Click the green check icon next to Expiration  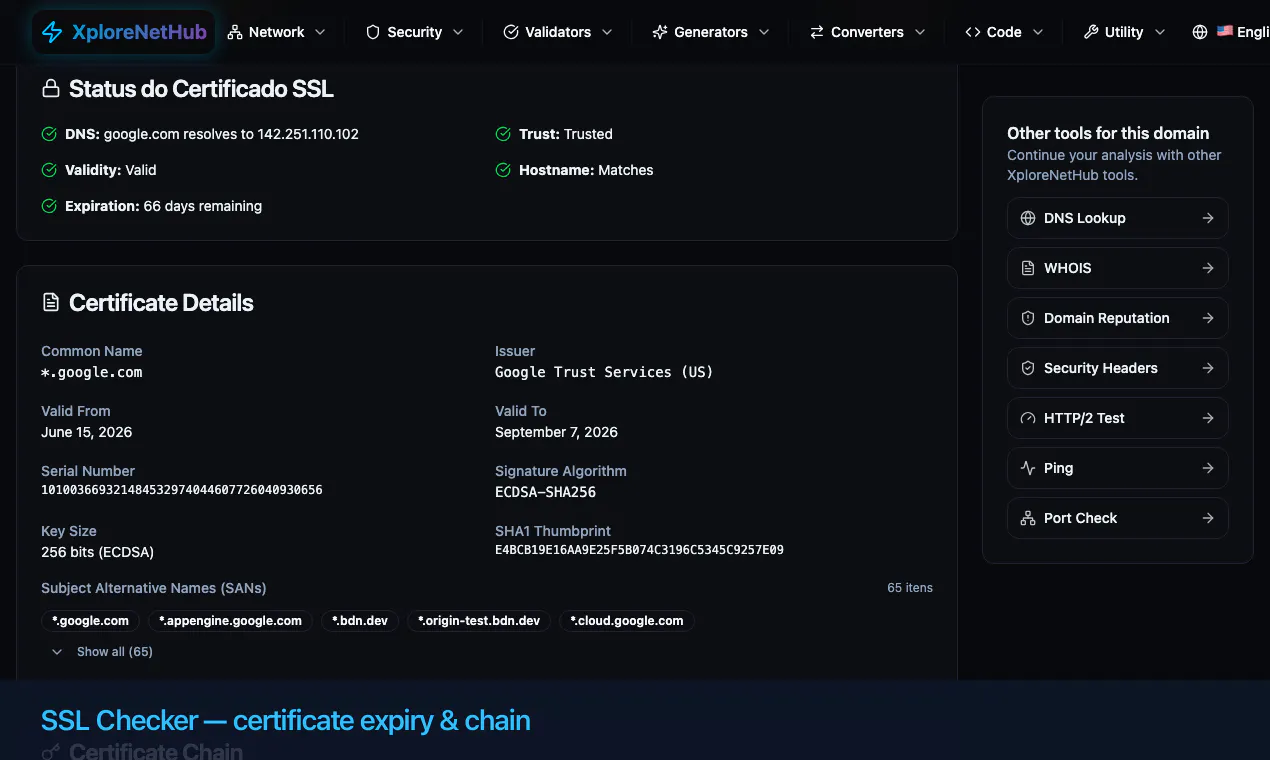(x=49, y=206)
